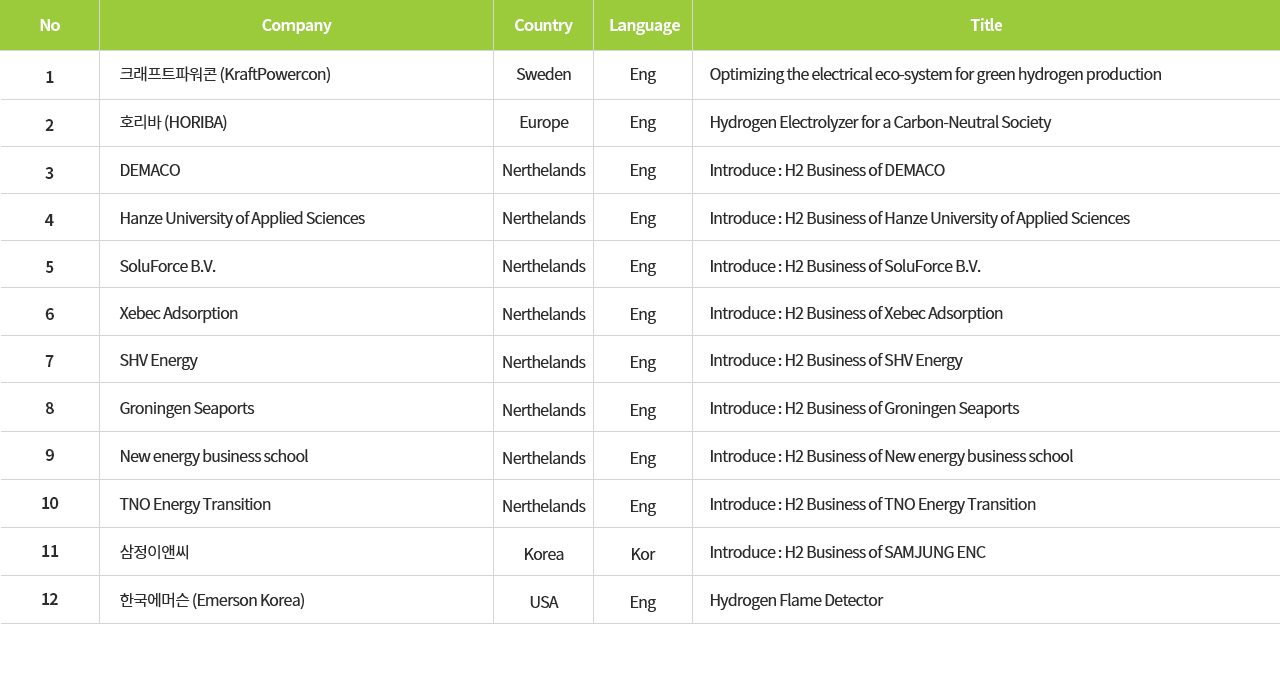
Task: Open 'H2 Business of SHV Energy' title
Action: 836,360
